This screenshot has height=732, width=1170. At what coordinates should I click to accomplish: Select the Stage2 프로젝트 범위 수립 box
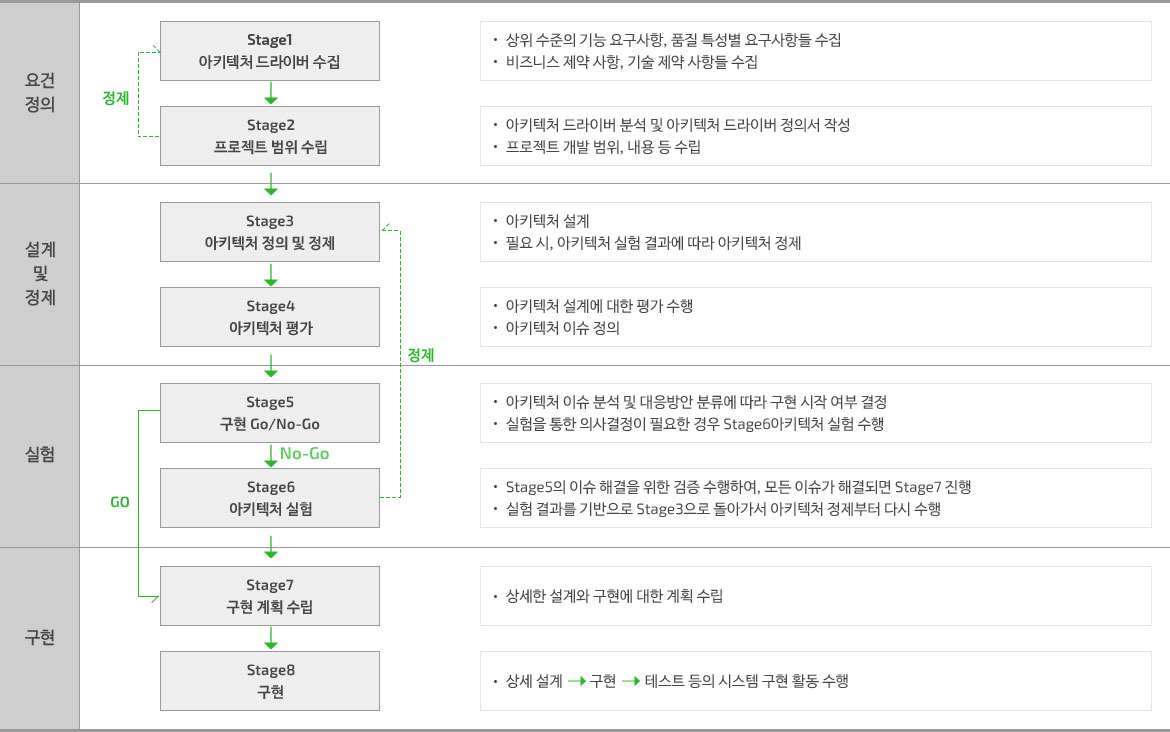click(269, 136)
